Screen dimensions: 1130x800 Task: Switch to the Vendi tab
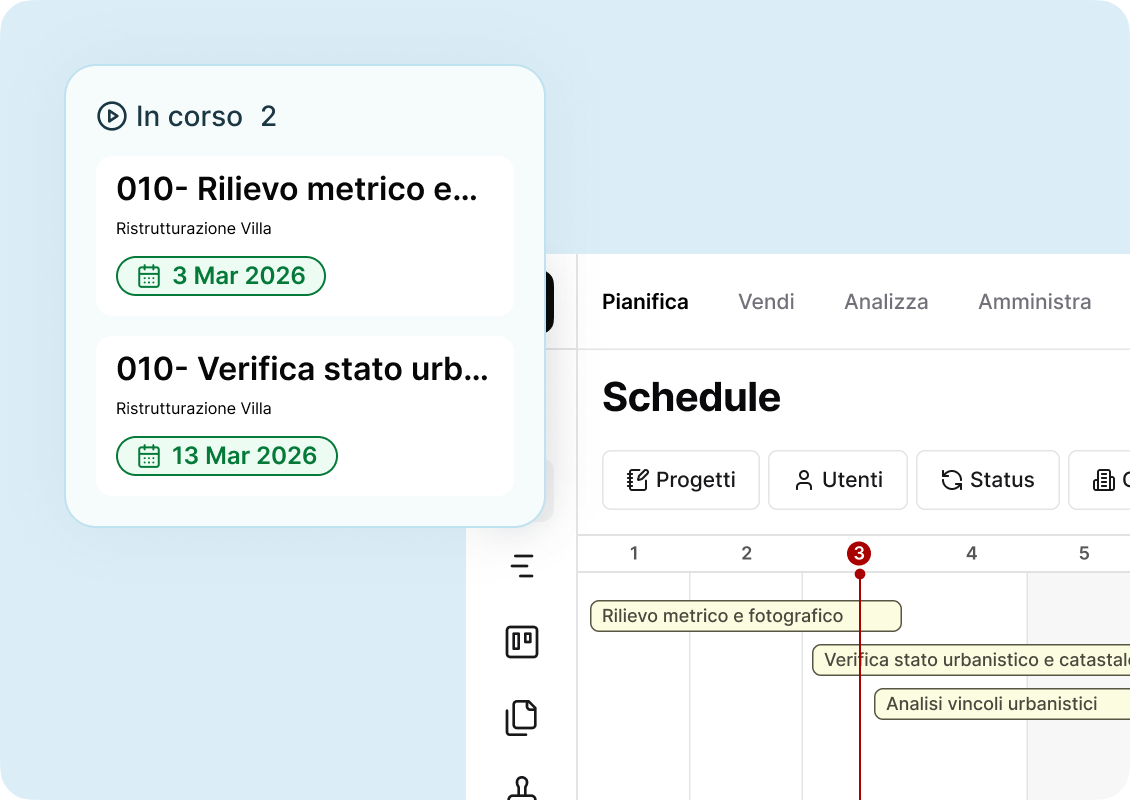click(766, 301)
